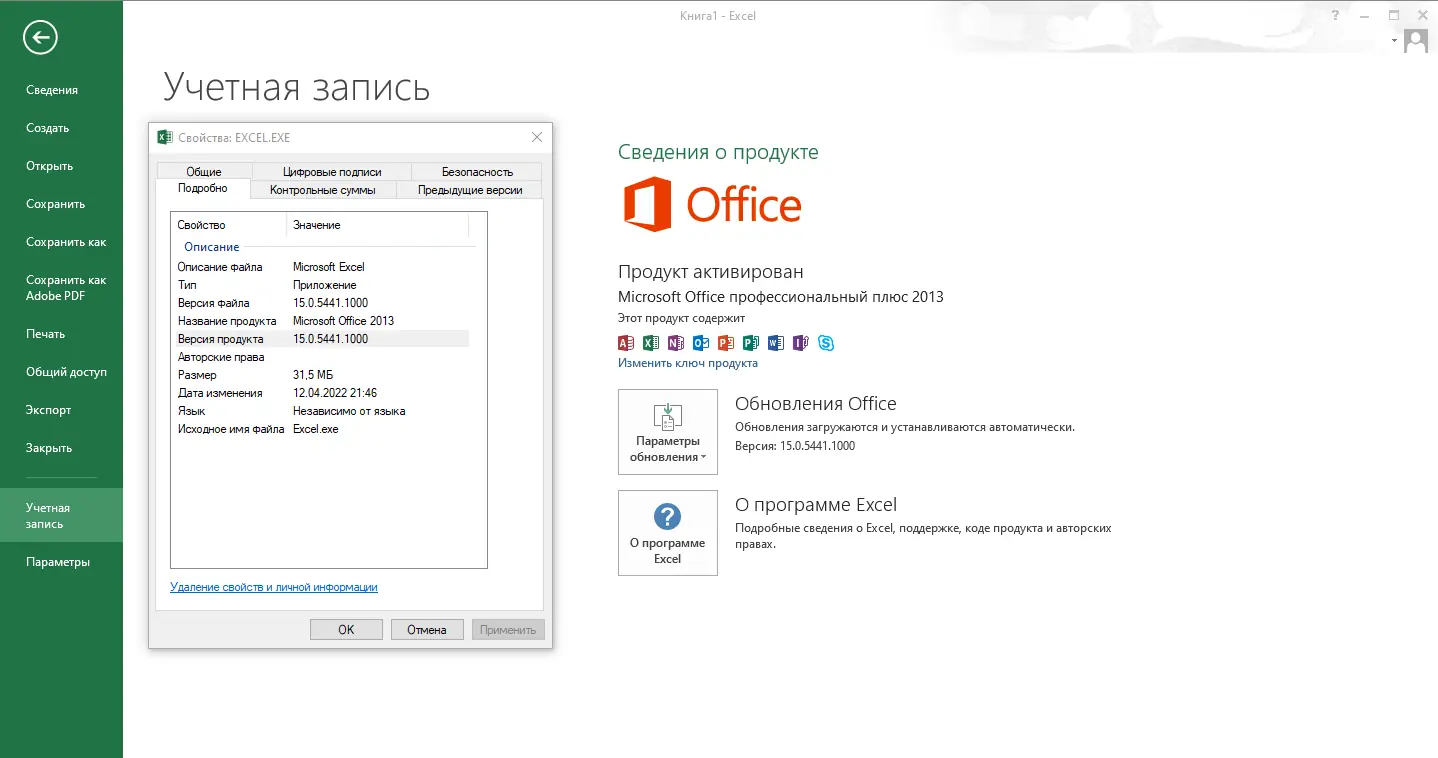The height and width of the screenshot is (758, 1438).
Task: Click the Word icon in the product list
Action: [x=776, y=342]
